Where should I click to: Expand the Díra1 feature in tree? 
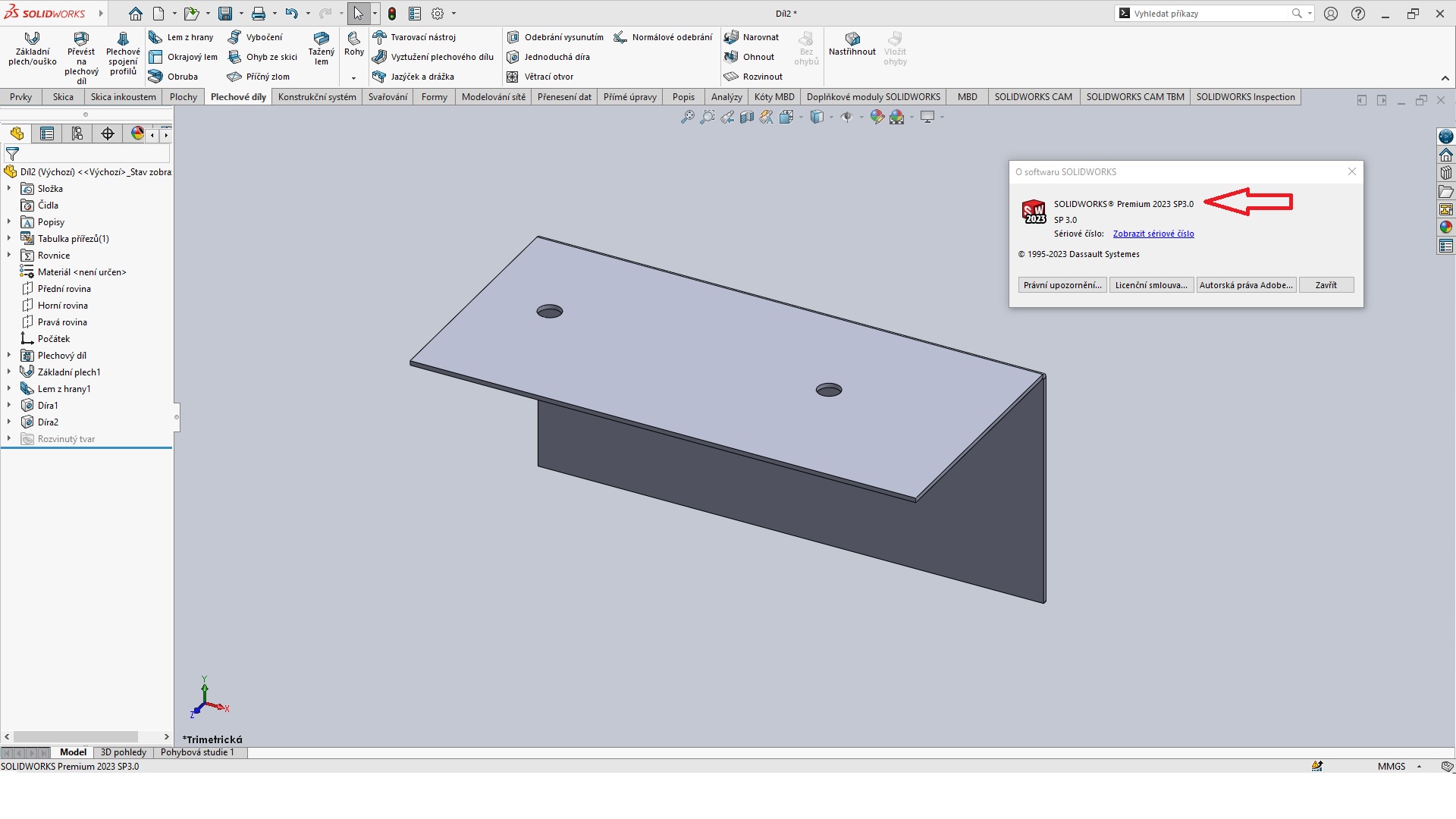8,405
